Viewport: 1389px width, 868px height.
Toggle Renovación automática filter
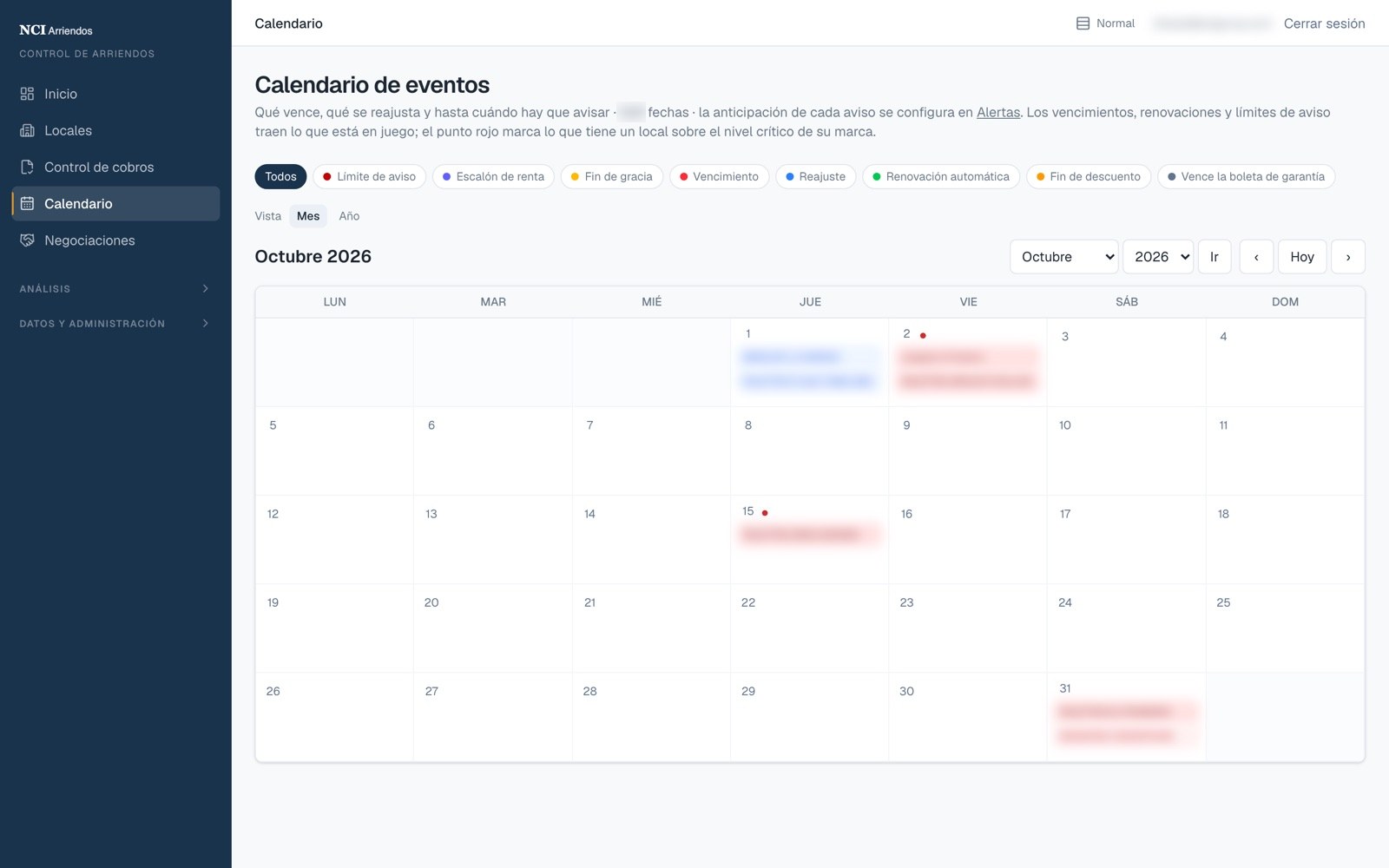[x=940, y=176]
